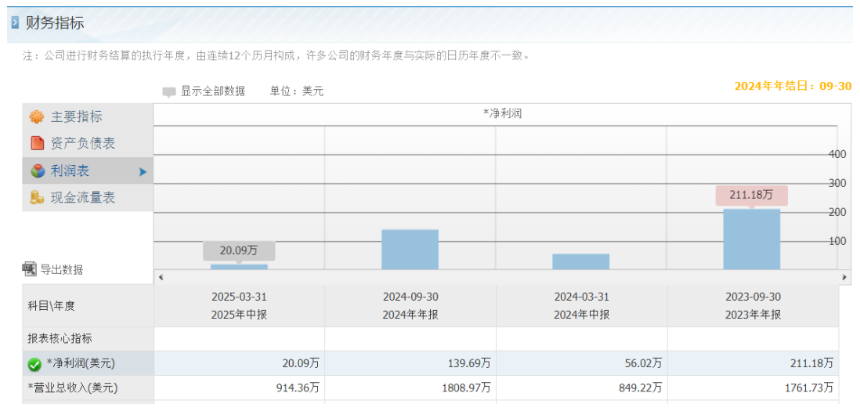Screen dimensions: 860x410
Task: Click the chart's left scroll arrow
Action: 161,277
